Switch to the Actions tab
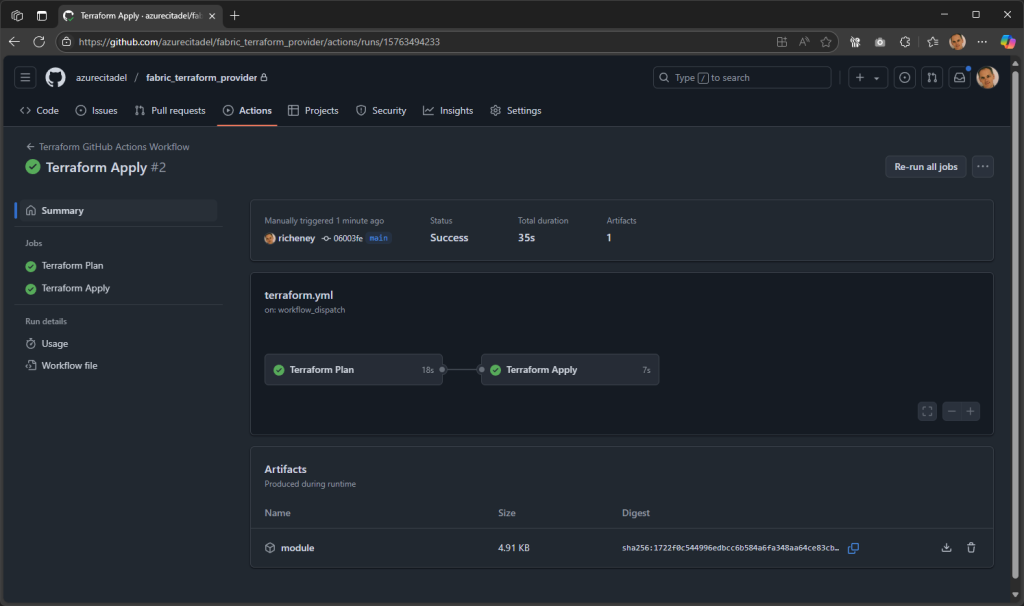Viewport: 1024px width, 606px height. 247,110
